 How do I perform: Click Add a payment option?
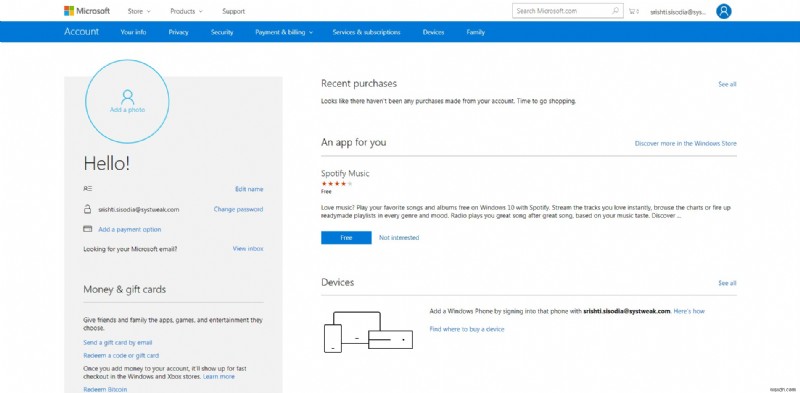coord(130,230)
